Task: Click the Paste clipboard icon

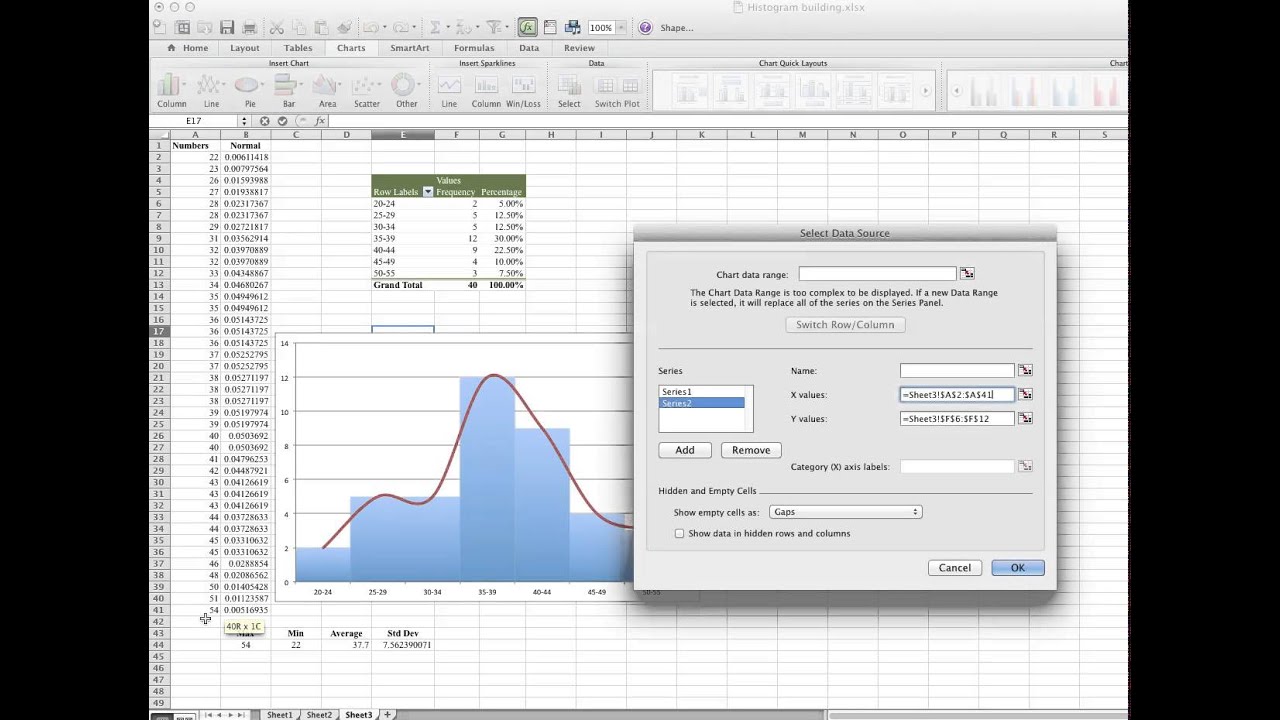Action: click(x=323, y=27)
